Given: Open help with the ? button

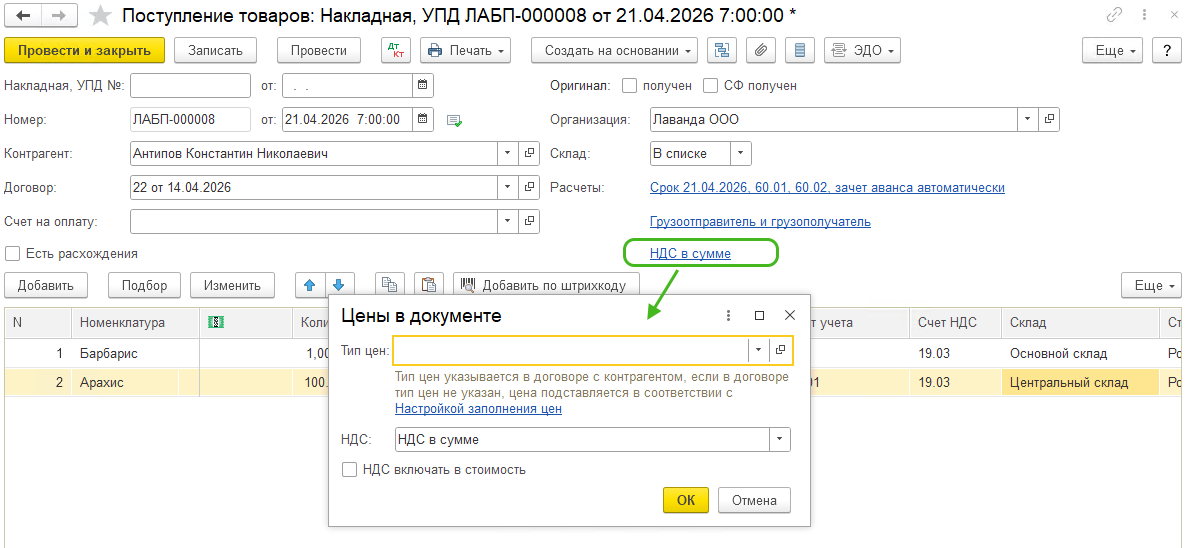Looking at the screenshot, I should point(1167,50).
